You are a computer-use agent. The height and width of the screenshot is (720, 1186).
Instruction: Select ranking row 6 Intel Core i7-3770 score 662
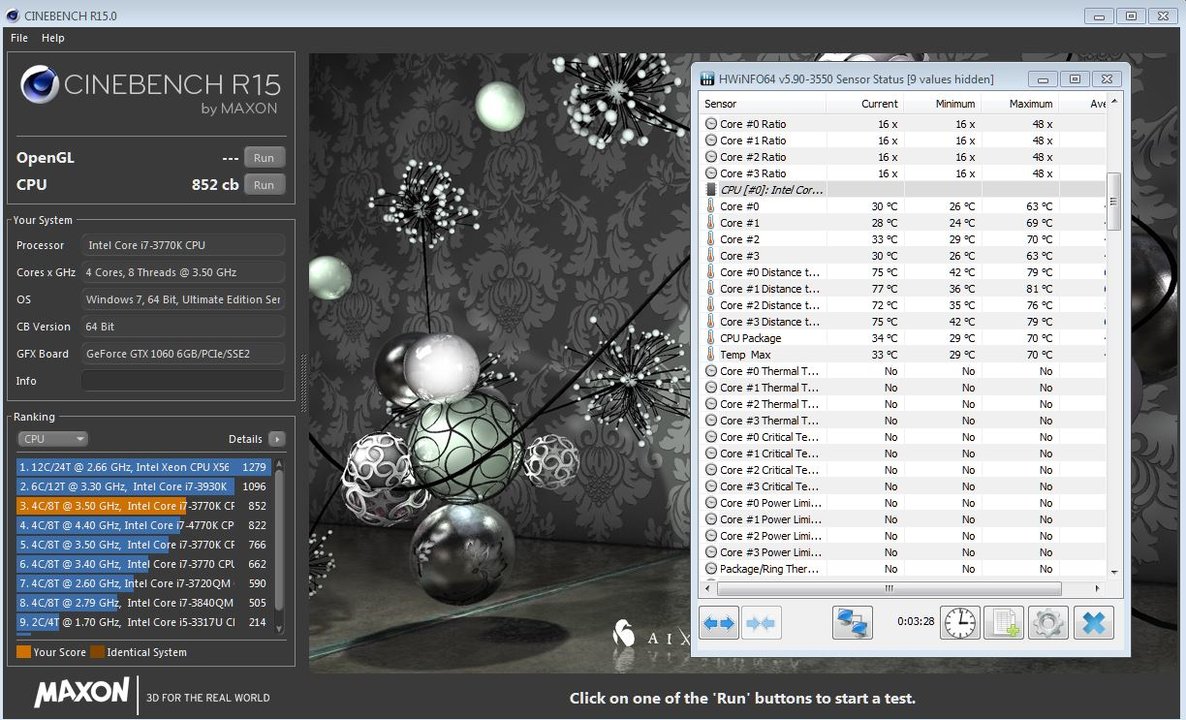144,564
